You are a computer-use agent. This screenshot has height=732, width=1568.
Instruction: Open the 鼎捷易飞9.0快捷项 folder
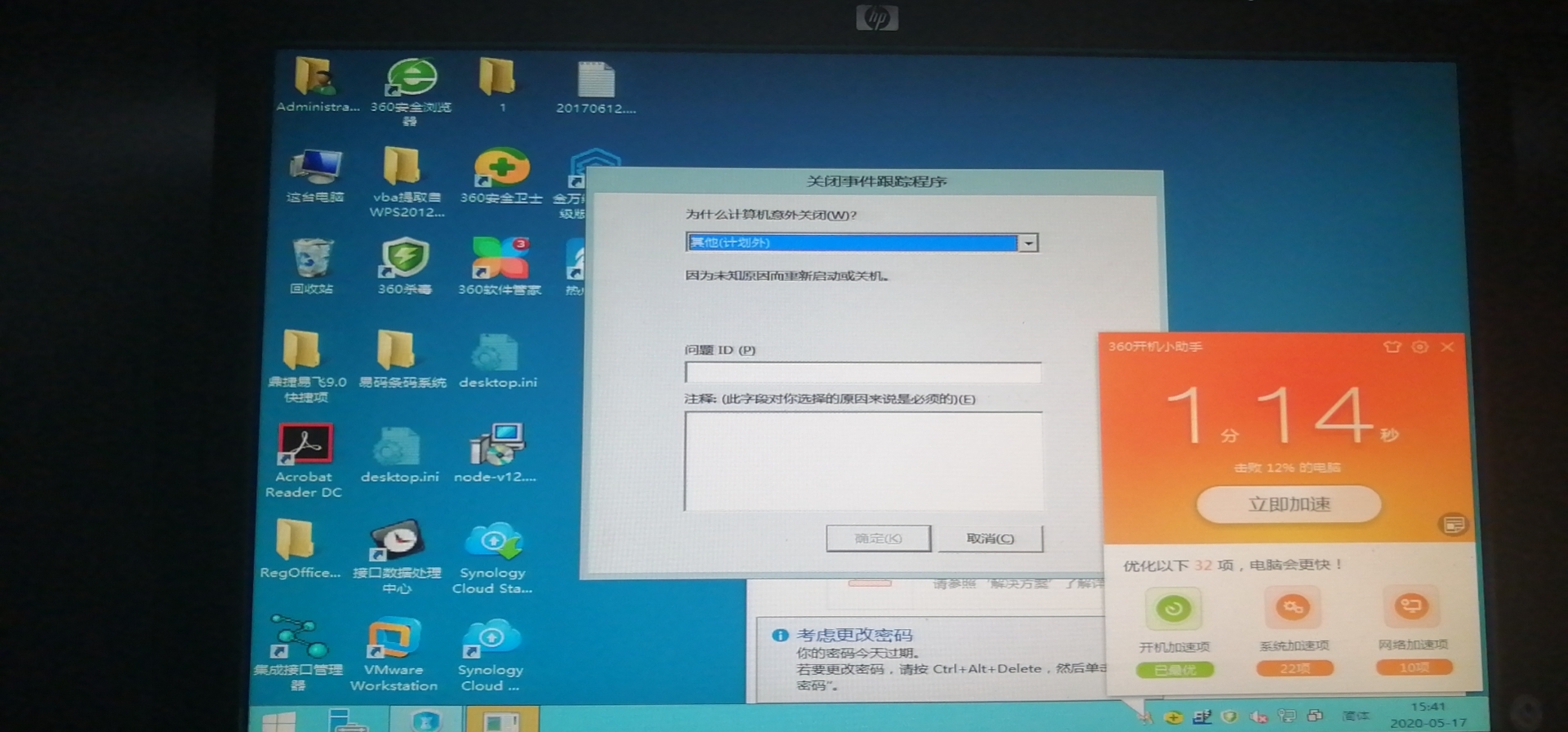(306, 366)
